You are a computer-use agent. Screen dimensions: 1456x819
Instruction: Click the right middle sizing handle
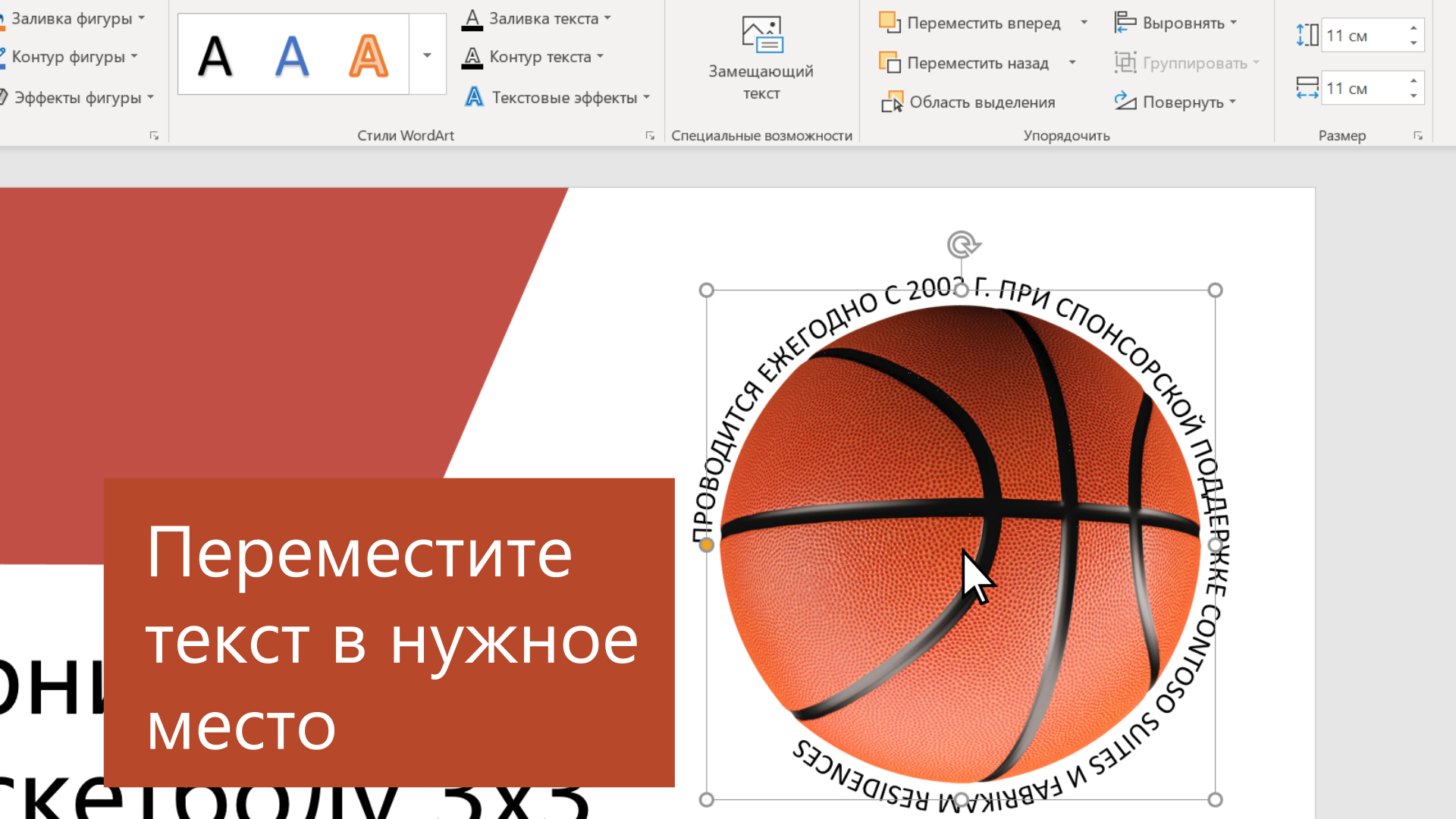click(x=1215, y=544)
